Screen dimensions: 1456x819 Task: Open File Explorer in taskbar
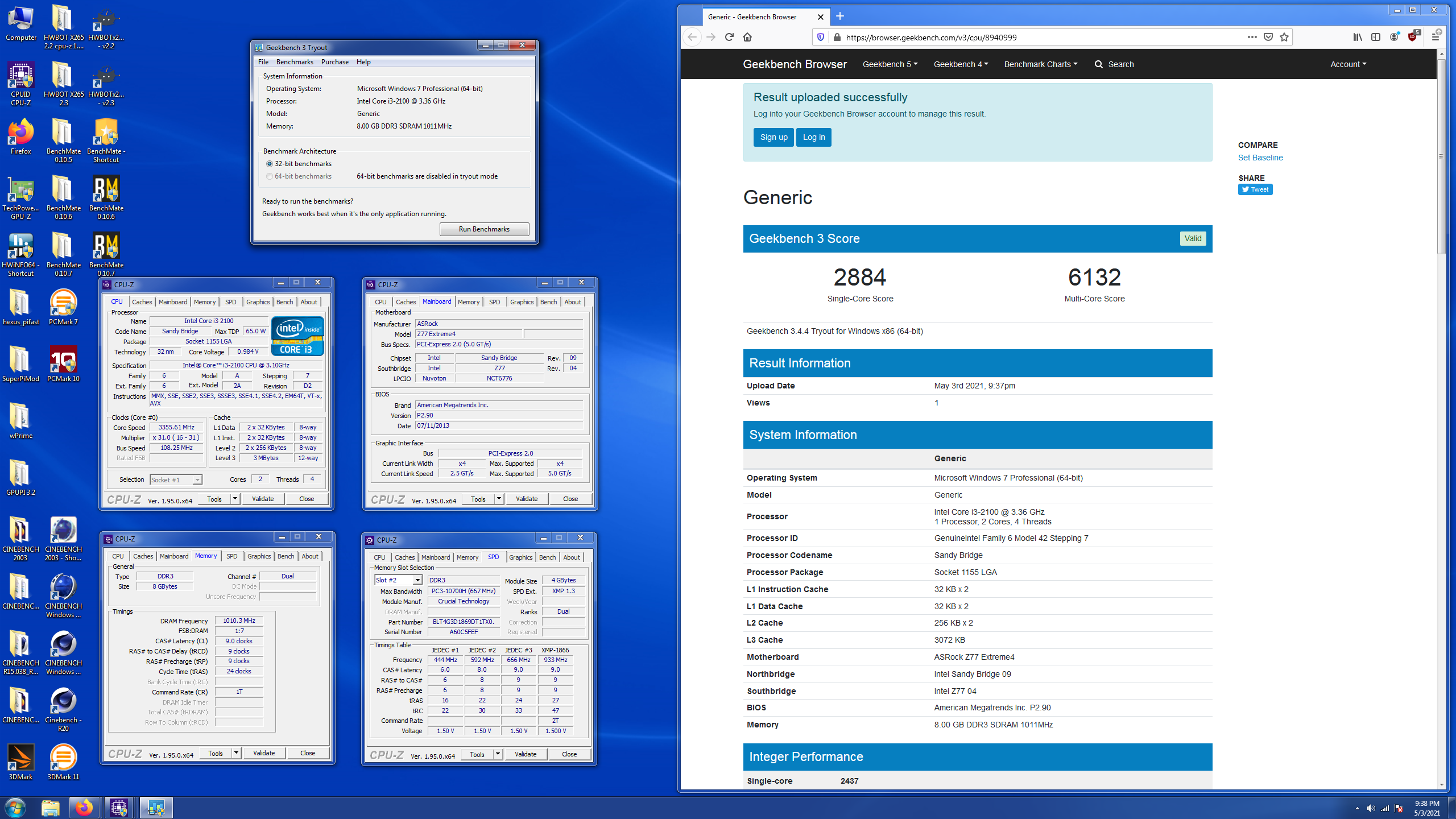tap(51, 808)
